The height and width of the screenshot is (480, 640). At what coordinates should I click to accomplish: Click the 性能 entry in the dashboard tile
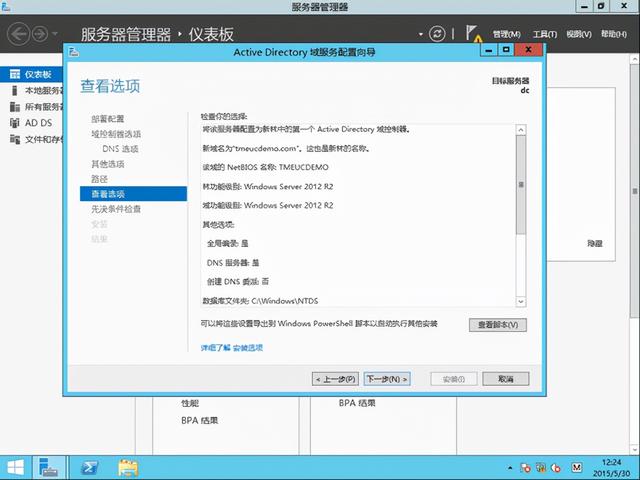pyautogui.click(x=190, y=403)
